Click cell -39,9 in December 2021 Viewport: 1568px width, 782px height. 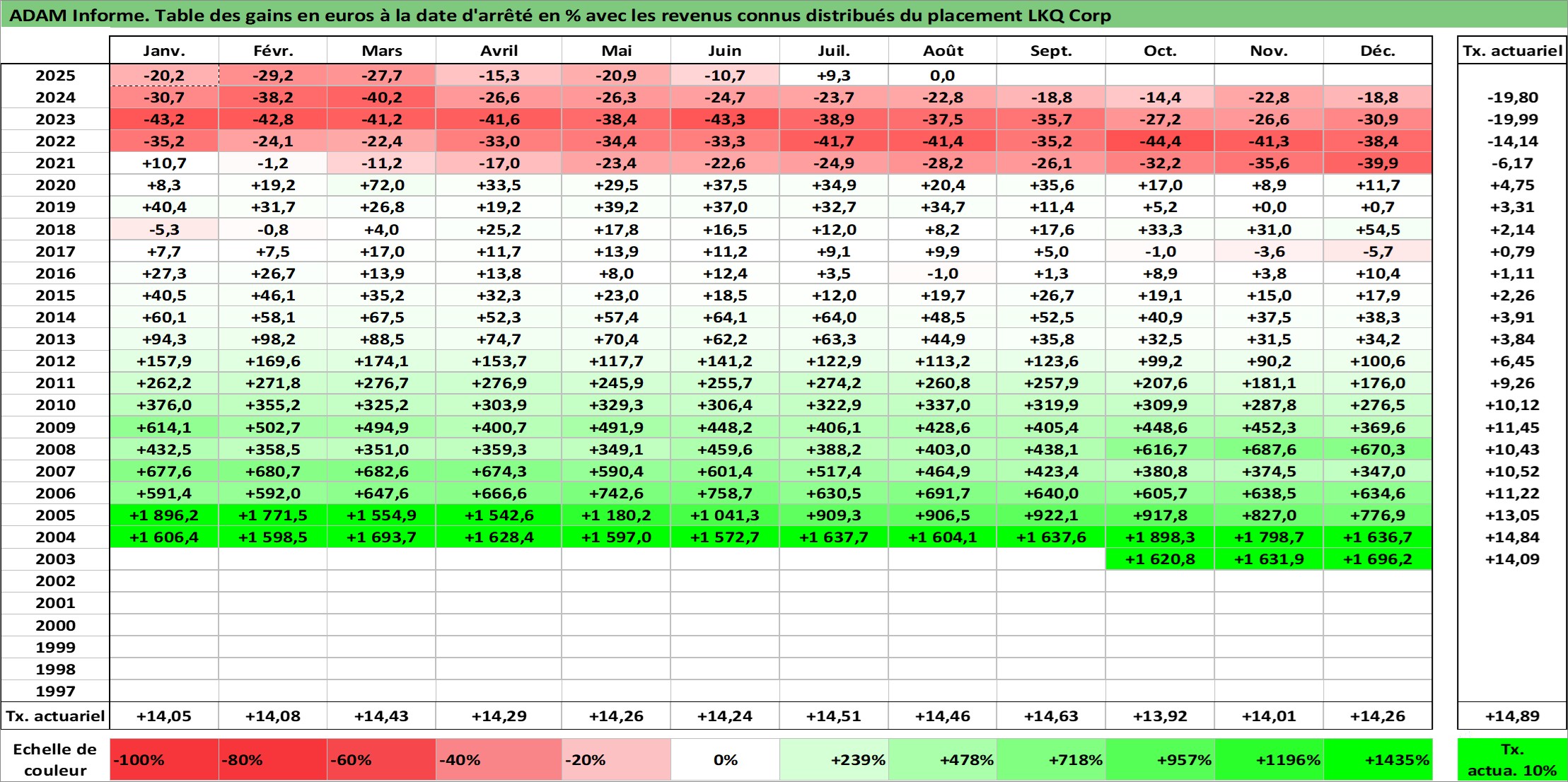[x=1378, y=163]
